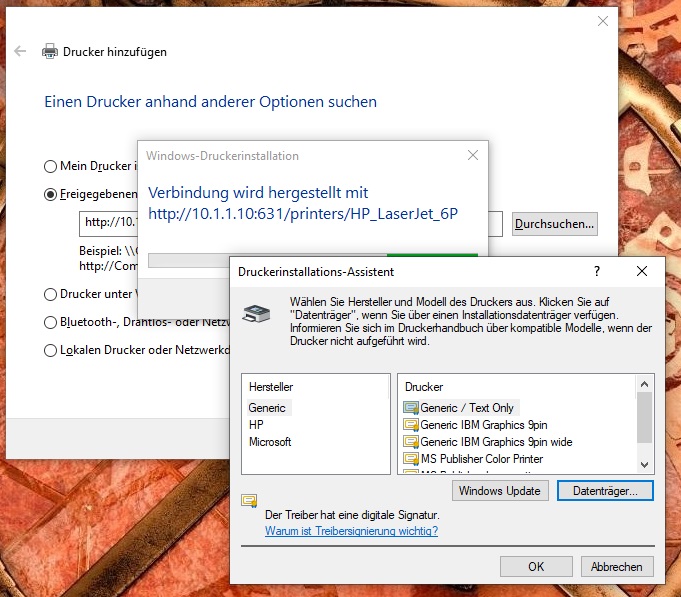Click the 'Der Treiber hat eine digitale Signatur.' text
Viewport: 681px width, 597px height.
352,515
